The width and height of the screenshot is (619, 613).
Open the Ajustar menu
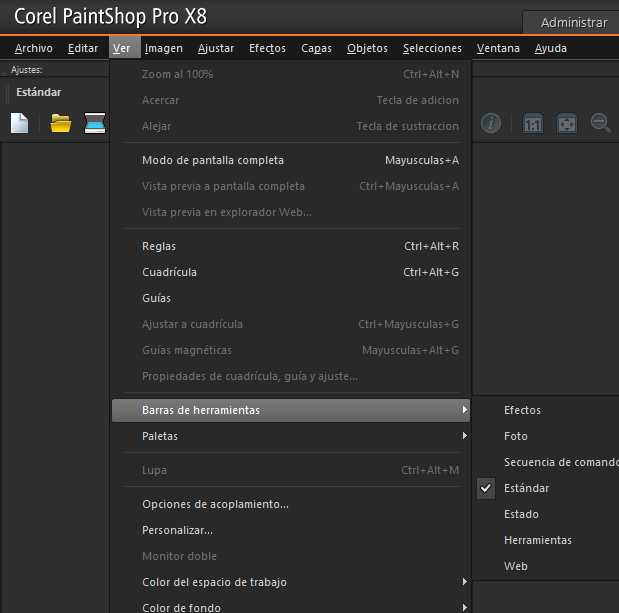tap(216, 48)
